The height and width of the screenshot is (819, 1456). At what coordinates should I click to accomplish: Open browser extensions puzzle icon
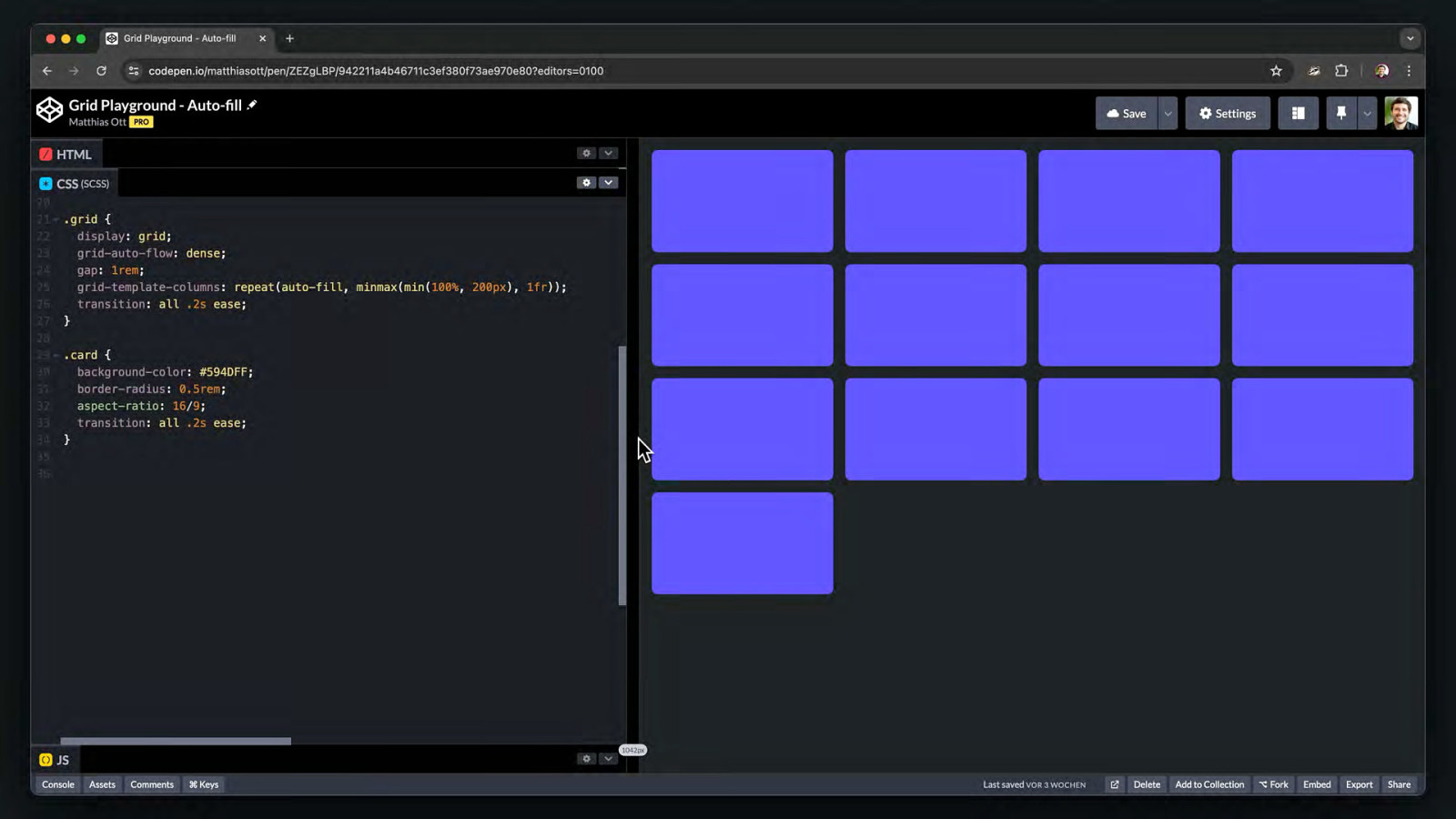click(x=1341, y=71)
